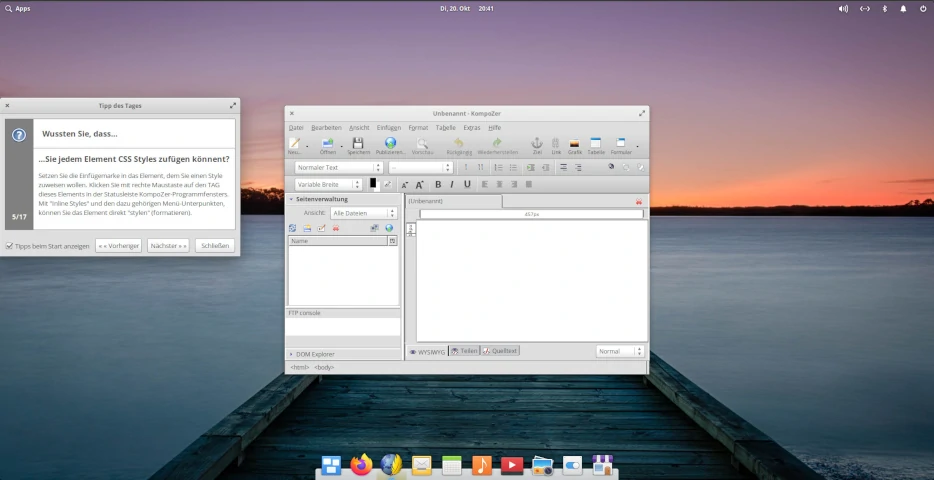The width and height of the screenshot is (934, 480).
Task: Click the Schließen button in tip dialog
Action: click(x=215, y=245)
